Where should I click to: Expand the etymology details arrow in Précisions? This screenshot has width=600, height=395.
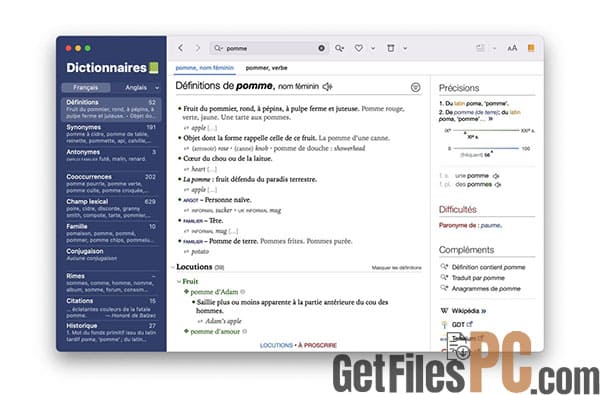tap(491, 119)
